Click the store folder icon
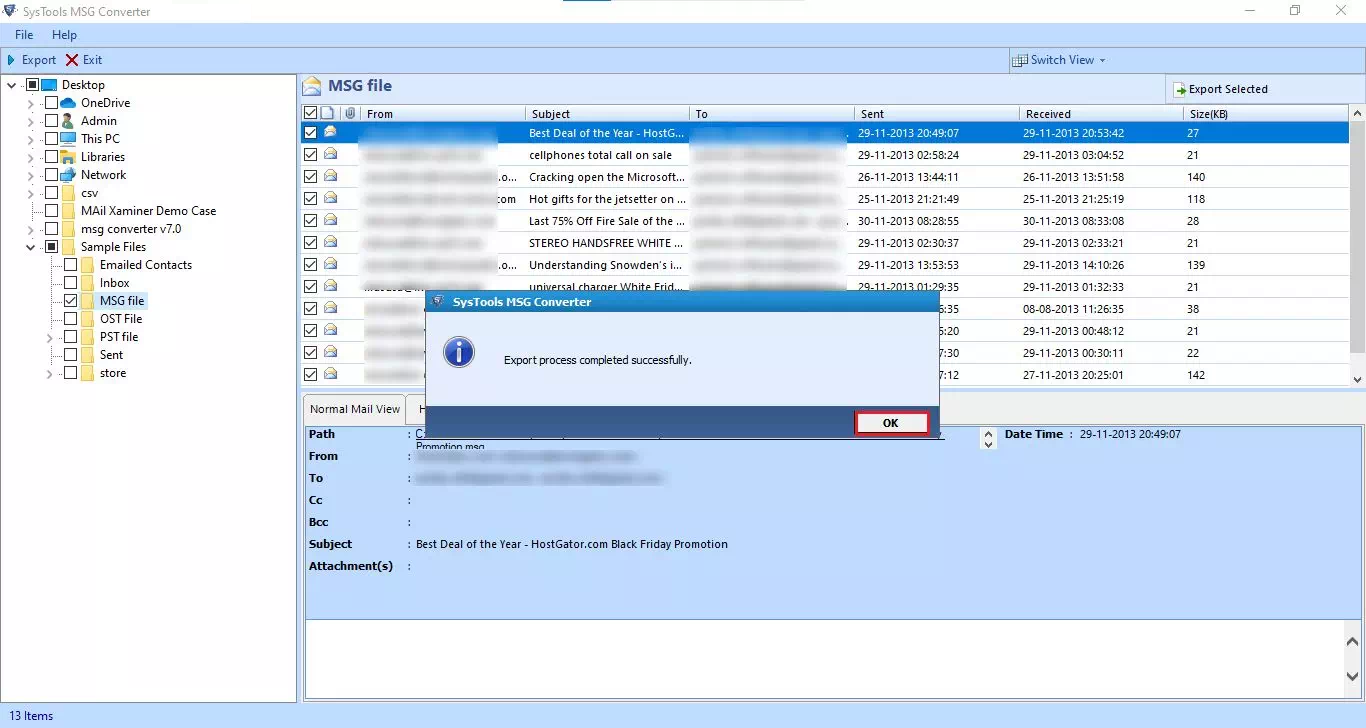Viewport: 1366px width, 728px height. coord(87,373)
